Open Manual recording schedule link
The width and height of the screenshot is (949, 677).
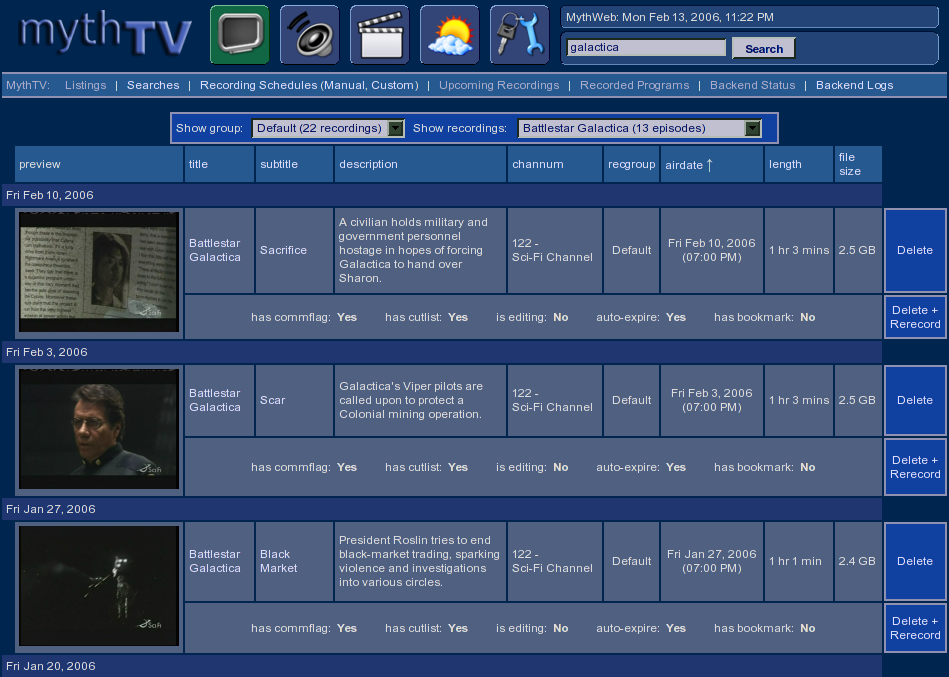tap(343, 85)
